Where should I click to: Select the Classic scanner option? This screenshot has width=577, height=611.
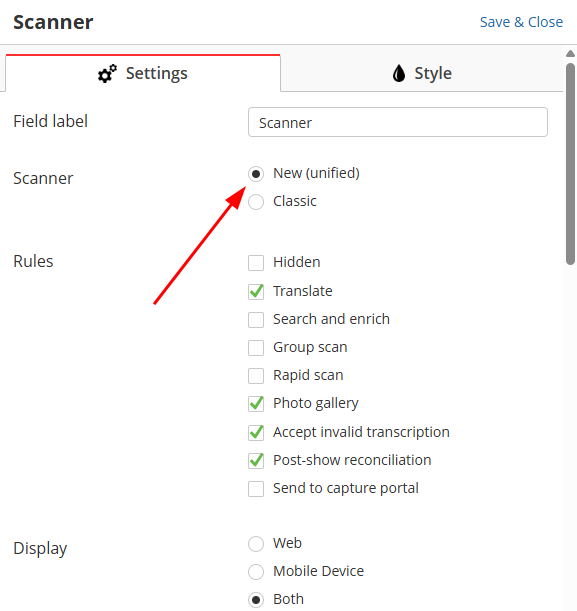(256, 202)
